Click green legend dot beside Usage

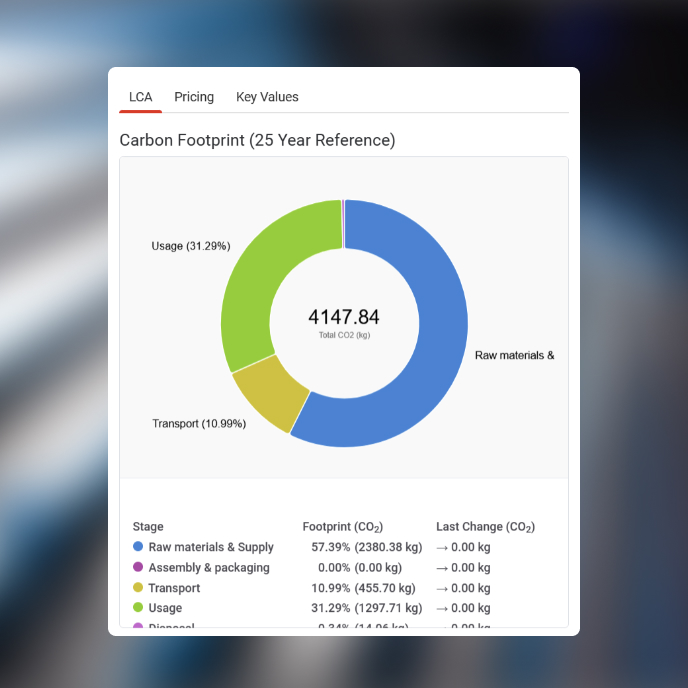click(x=138, y=608)
